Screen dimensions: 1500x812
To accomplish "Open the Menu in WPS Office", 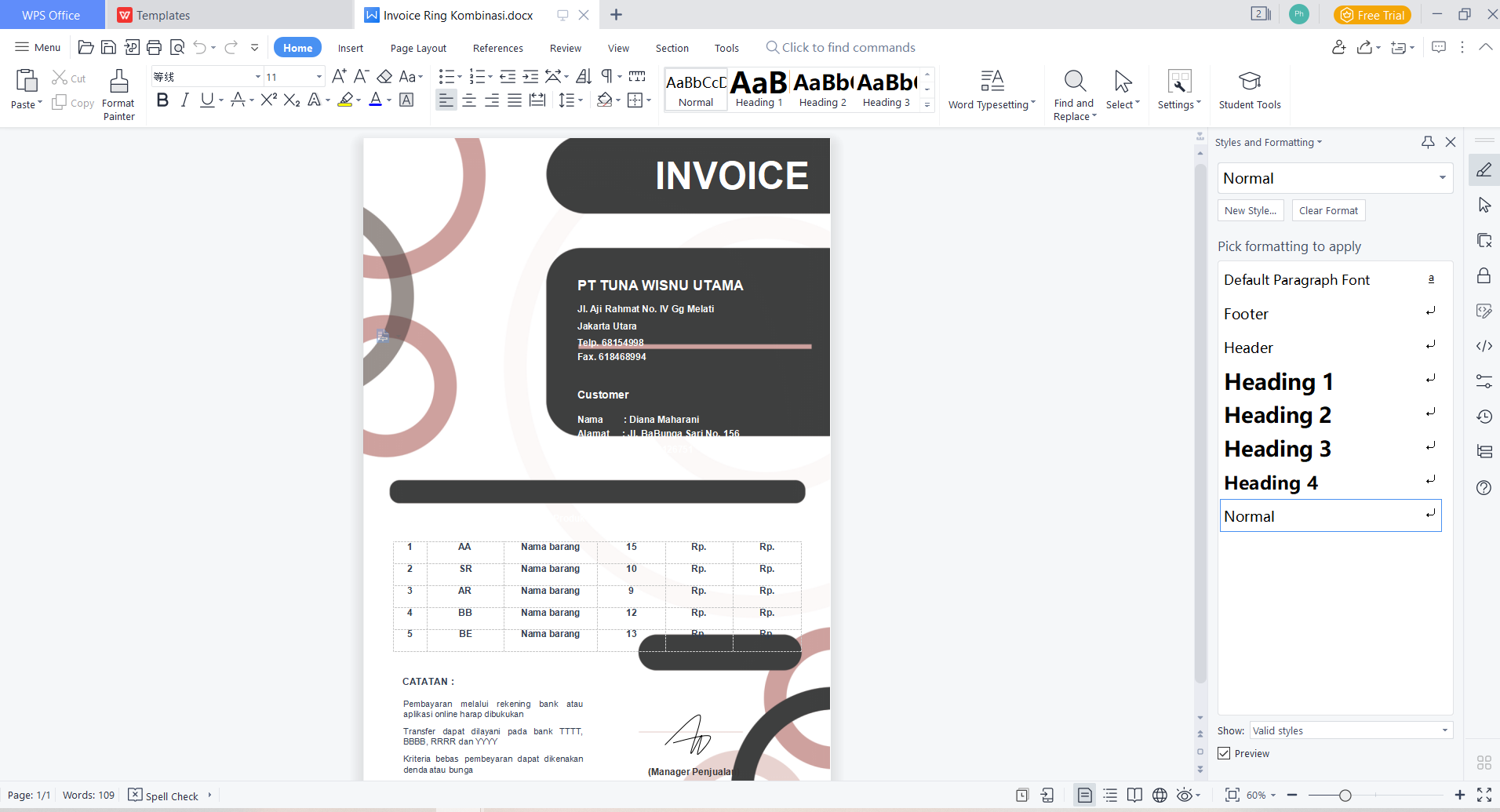I will click(37, 47).
